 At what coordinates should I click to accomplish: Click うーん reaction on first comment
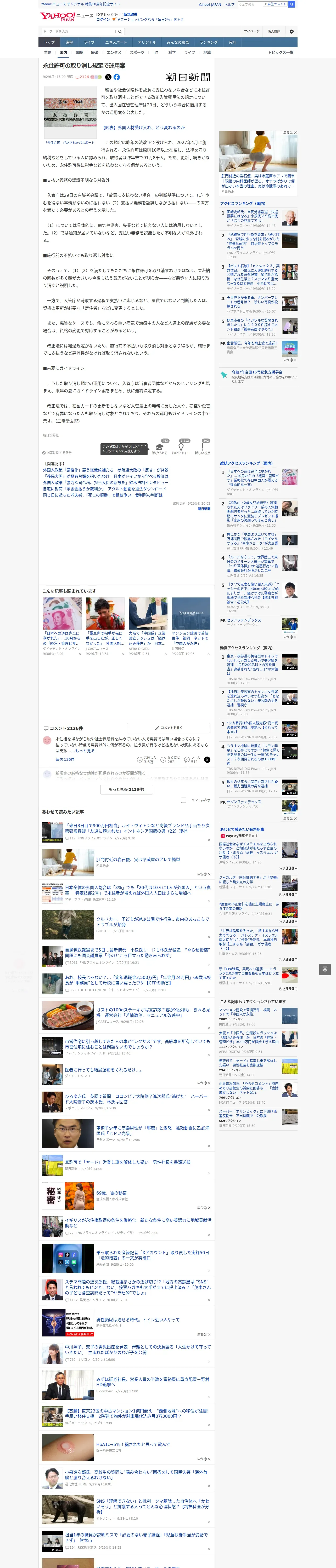(x=187, y=760)
